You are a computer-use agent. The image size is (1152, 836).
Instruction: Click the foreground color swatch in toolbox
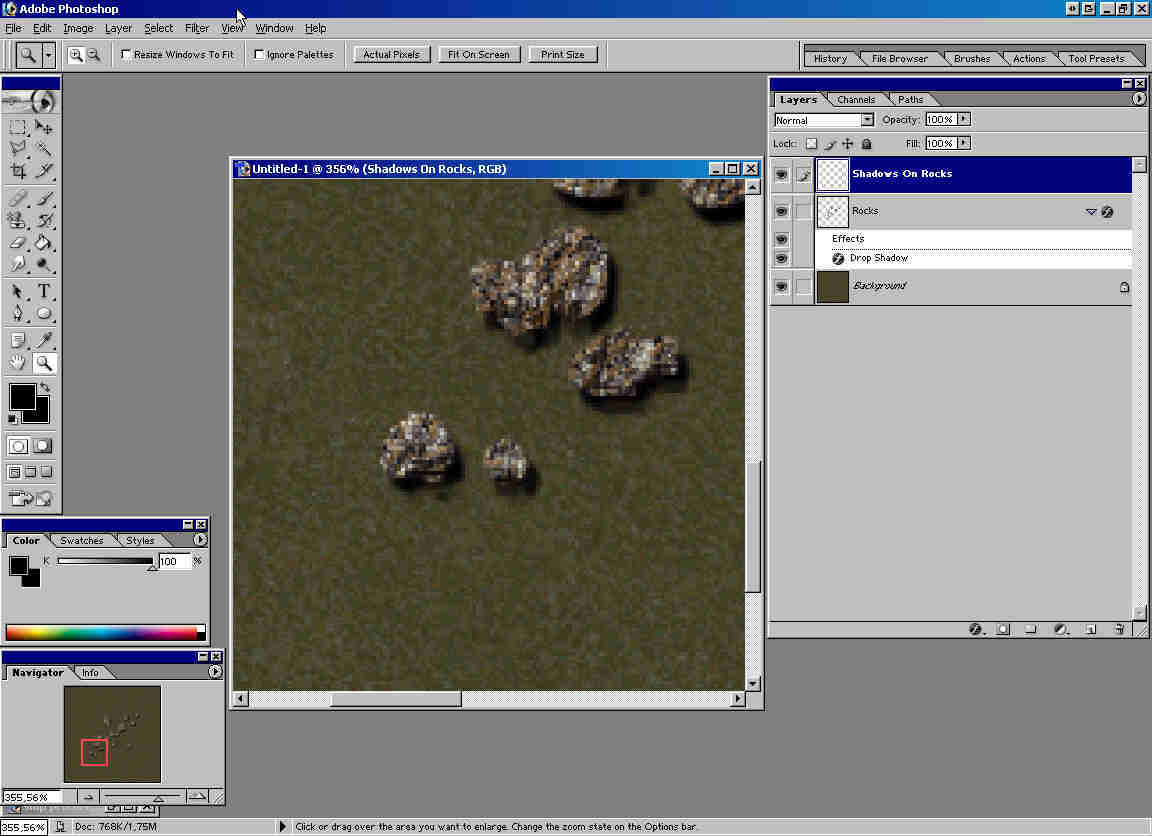(x=21, y=396)
